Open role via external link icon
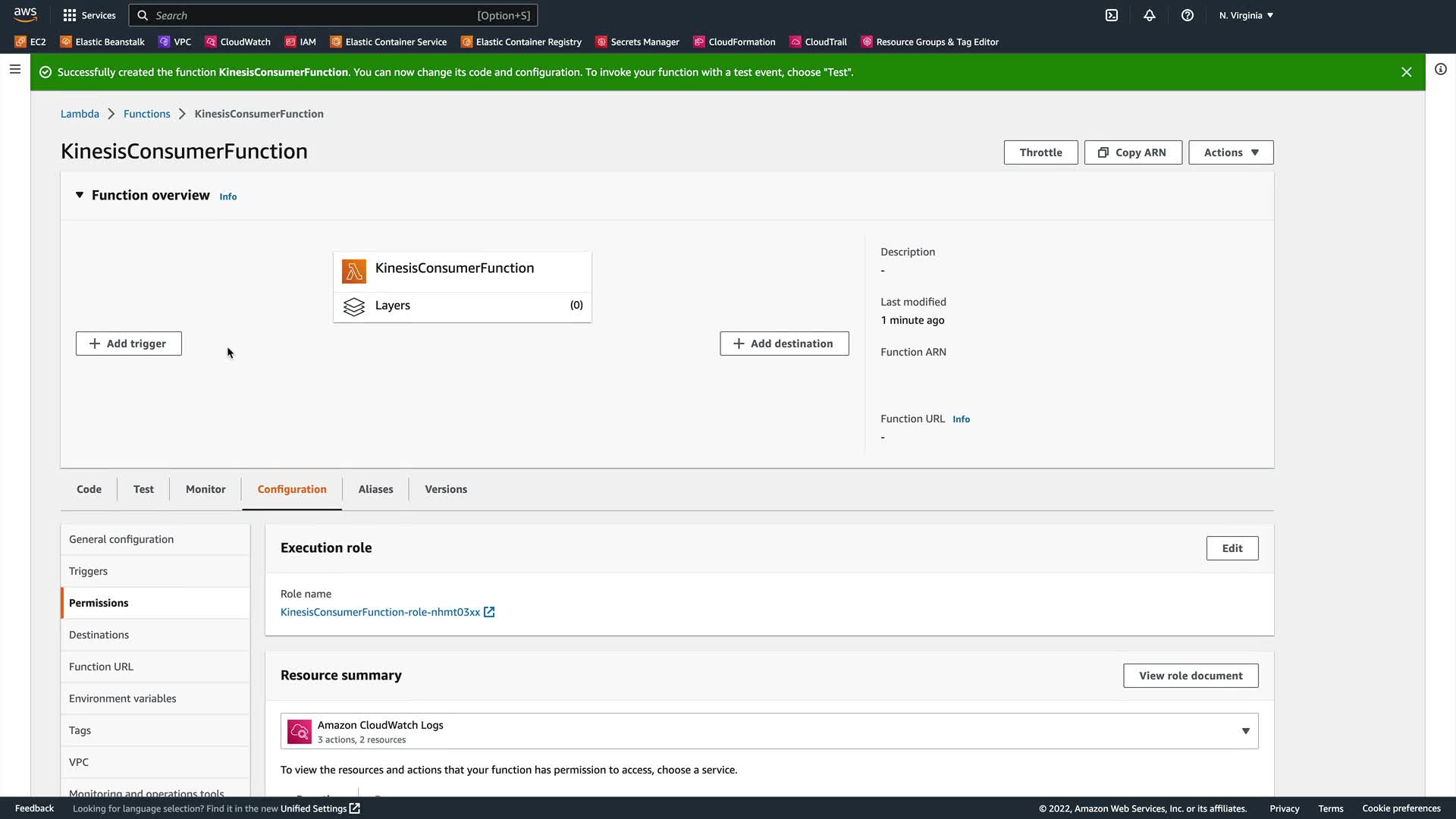Screen dimensions: 1456x819 489,612
